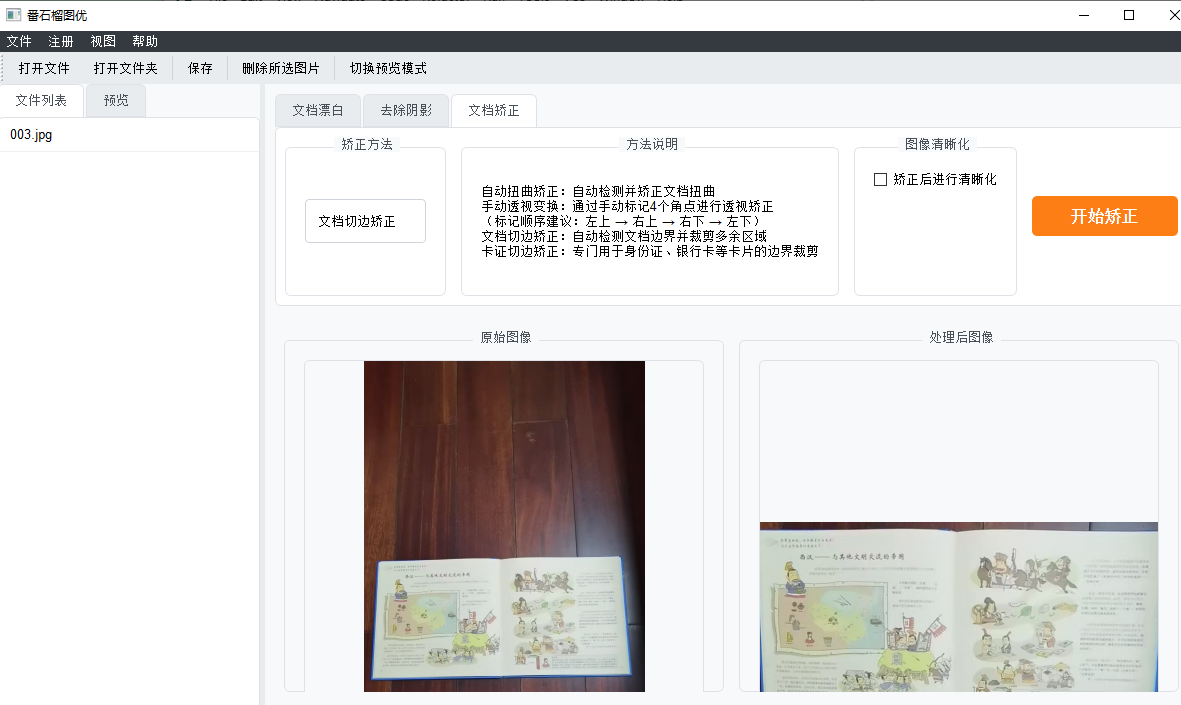The width and height of the screenshot is (1181, 705).
Task: Open the 文件 menu
Action: tap(20, 41)
